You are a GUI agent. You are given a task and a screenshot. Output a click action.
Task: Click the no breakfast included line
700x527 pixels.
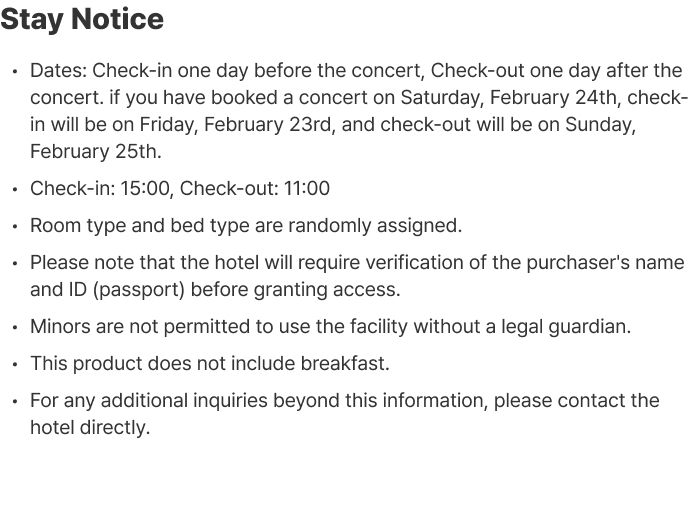click(210, 364)
